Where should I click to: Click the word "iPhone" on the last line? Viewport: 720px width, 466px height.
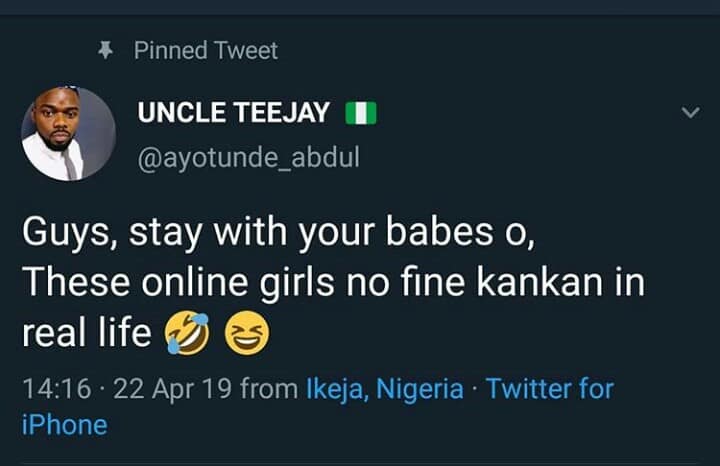click(64, 425)
